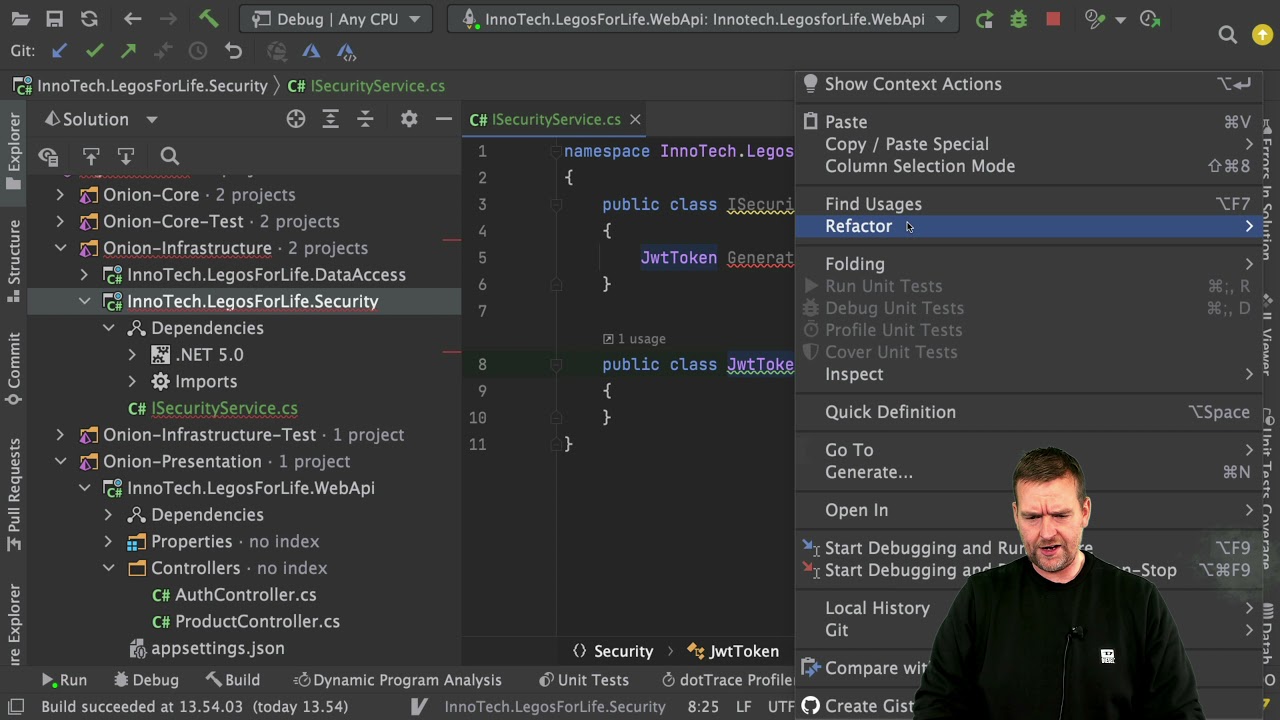Image resolution: width=1280 pixels, height=720 pixels.
Task: Expand the Onion-Core-Test folder
Action: pos(60,221)
